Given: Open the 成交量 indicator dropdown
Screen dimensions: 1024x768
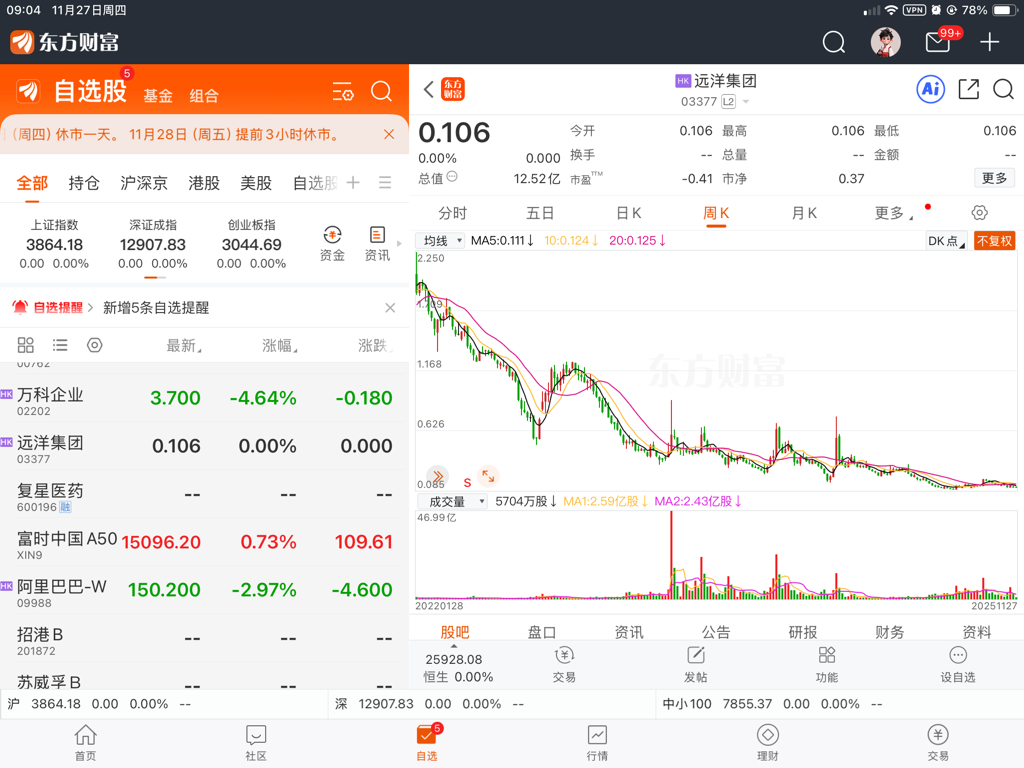Looking at the screenshot, I should [x=452, y=502].
